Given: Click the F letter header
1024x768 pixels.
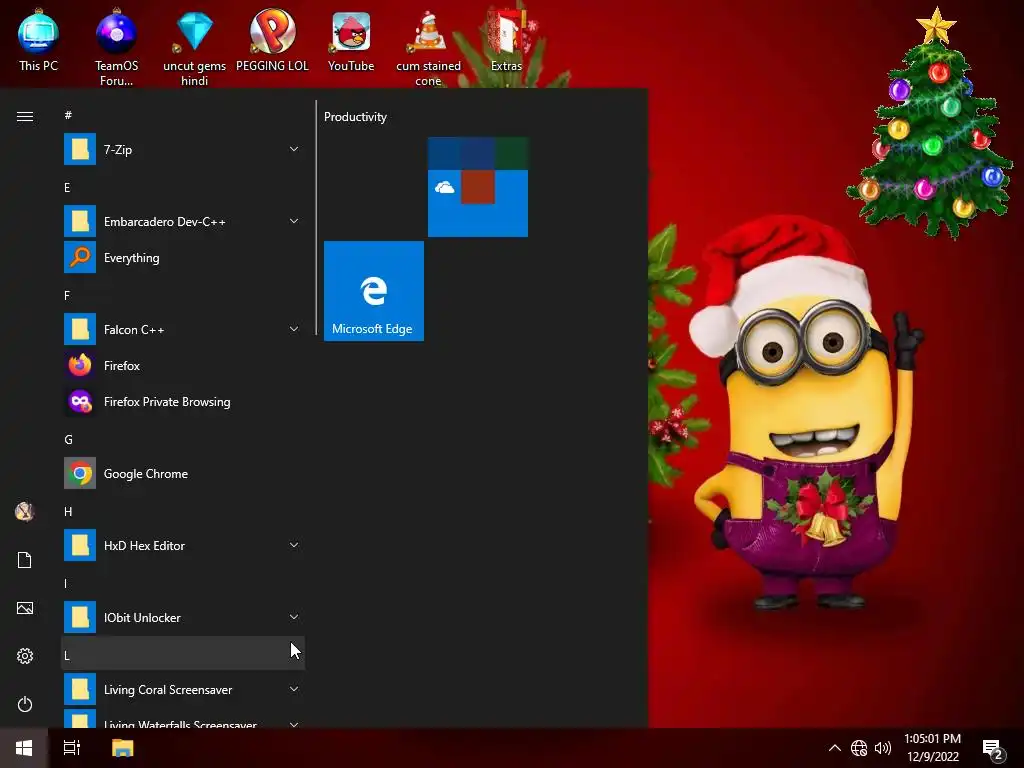Looking at the screenshot, I should [183, 295].
